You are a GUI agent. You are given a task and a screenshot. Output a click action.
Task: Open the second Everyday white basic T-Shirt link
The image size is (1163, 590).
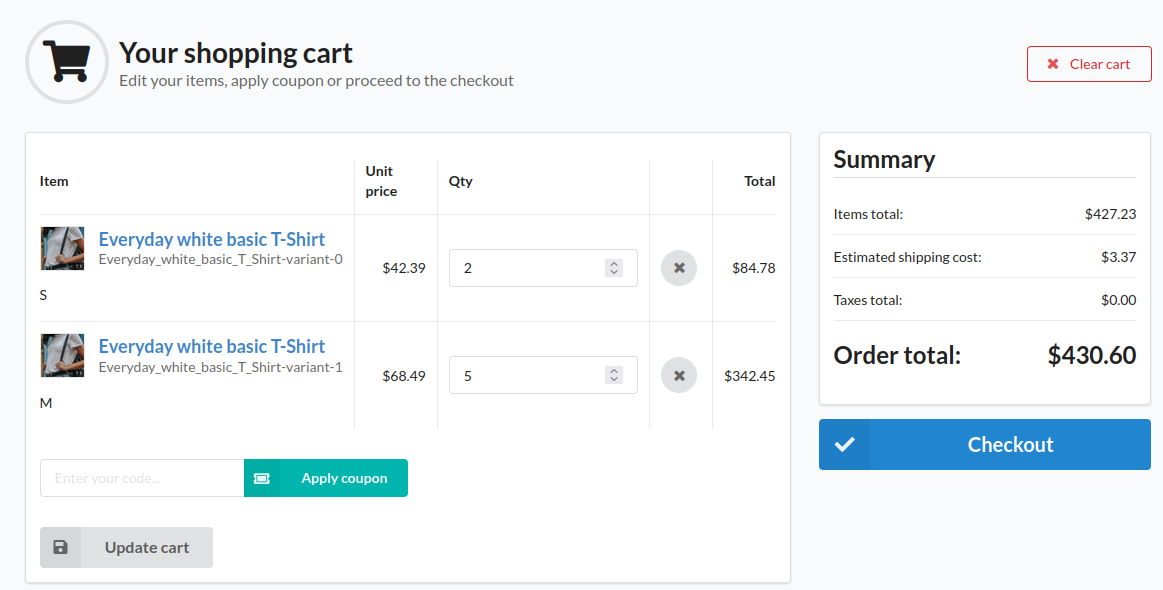[211, 346]
